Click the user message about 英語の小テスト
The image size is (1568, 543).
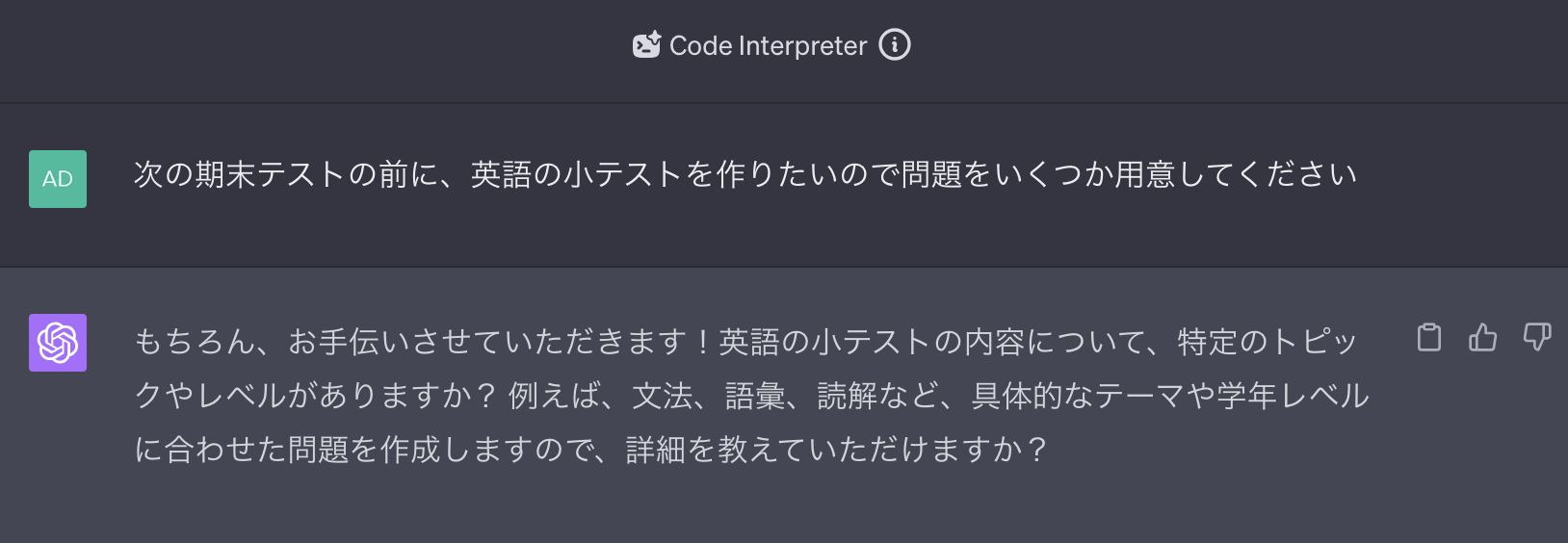(x=745, y=174)
